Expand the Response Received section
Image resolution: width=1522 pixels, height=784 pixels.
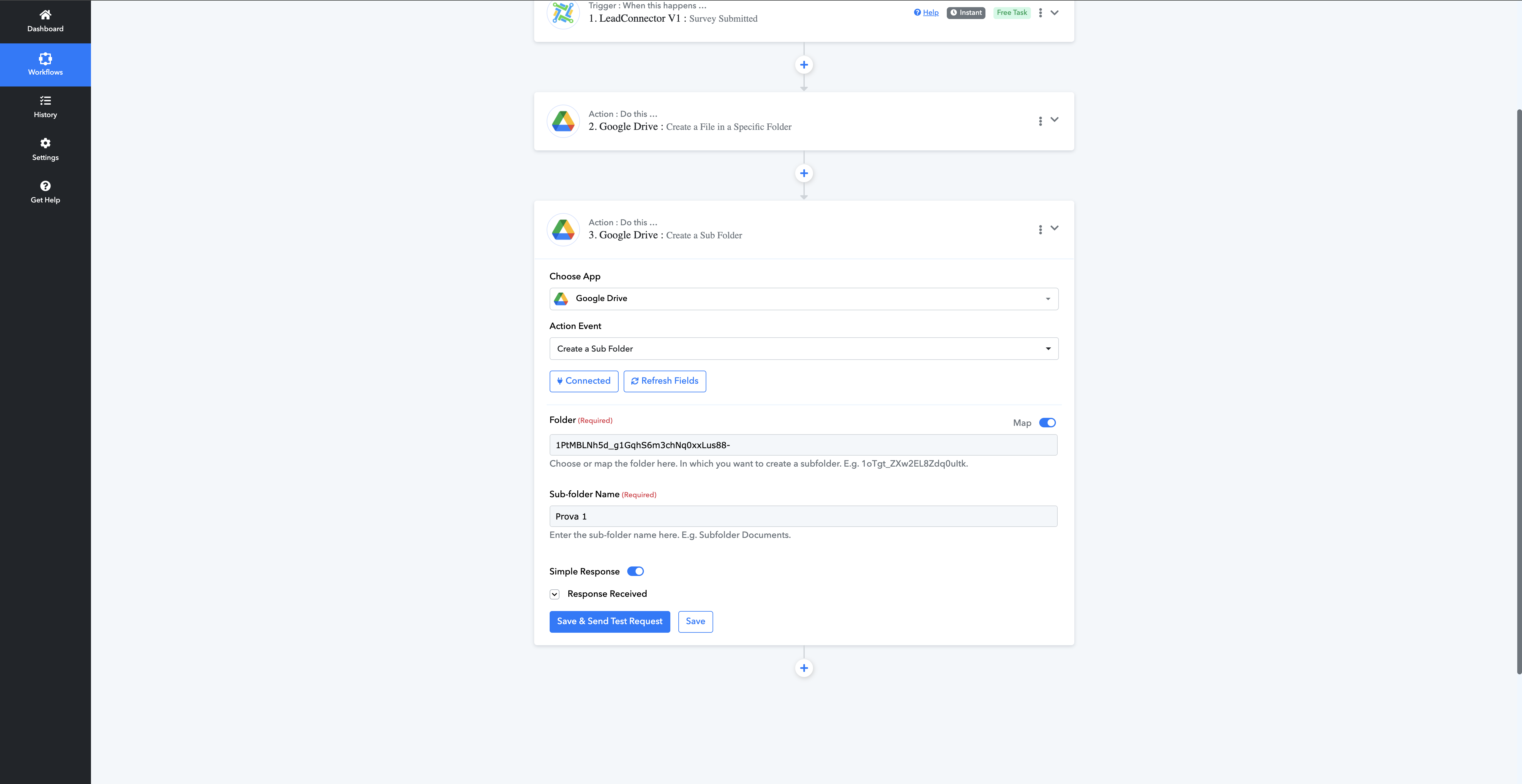(x=554, y=594)
